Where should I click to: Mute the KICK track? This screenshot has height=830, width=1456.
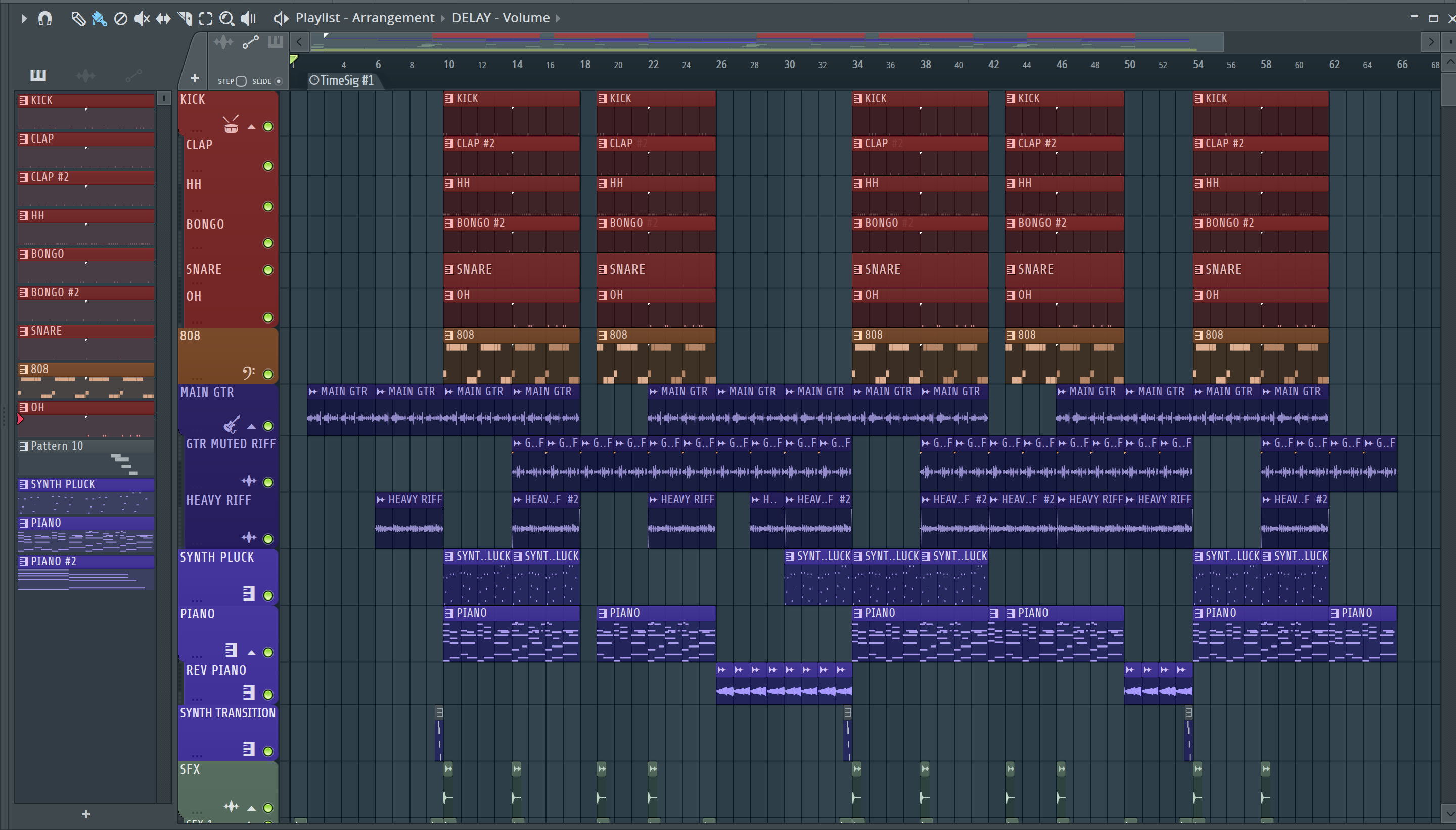click(x=268, y=126)
